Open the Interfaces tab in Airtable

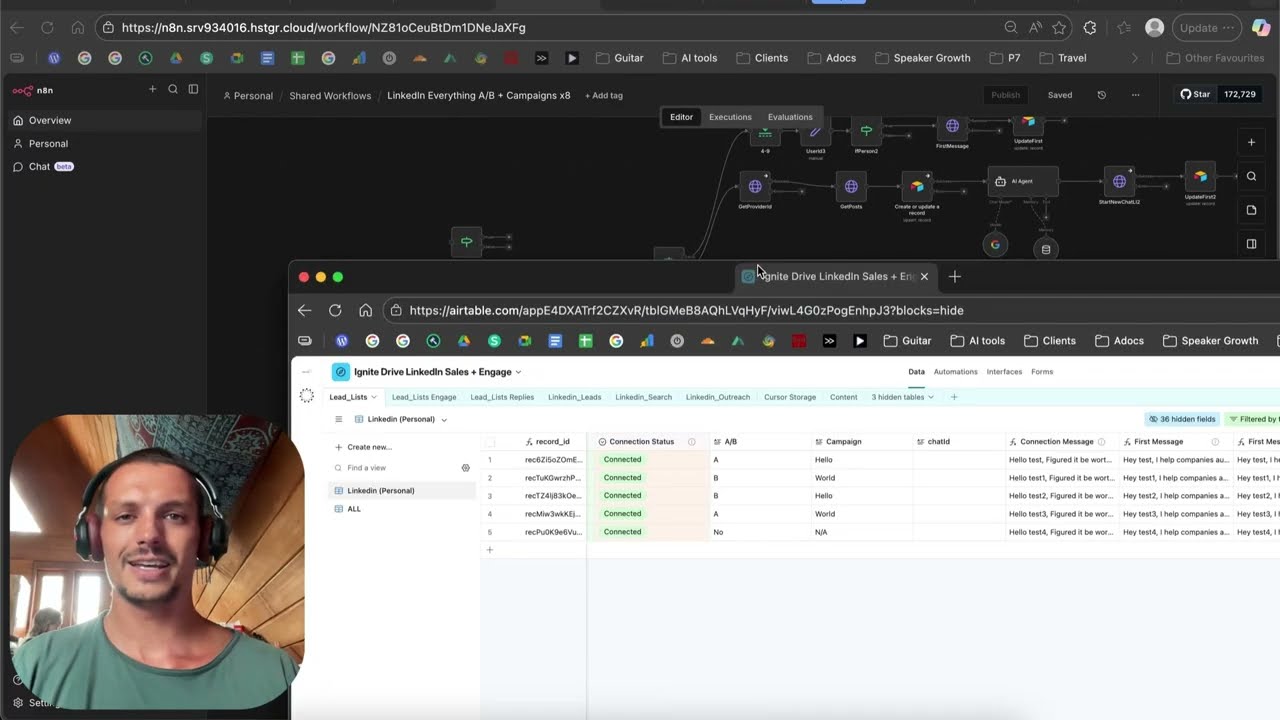(1004, 372)
